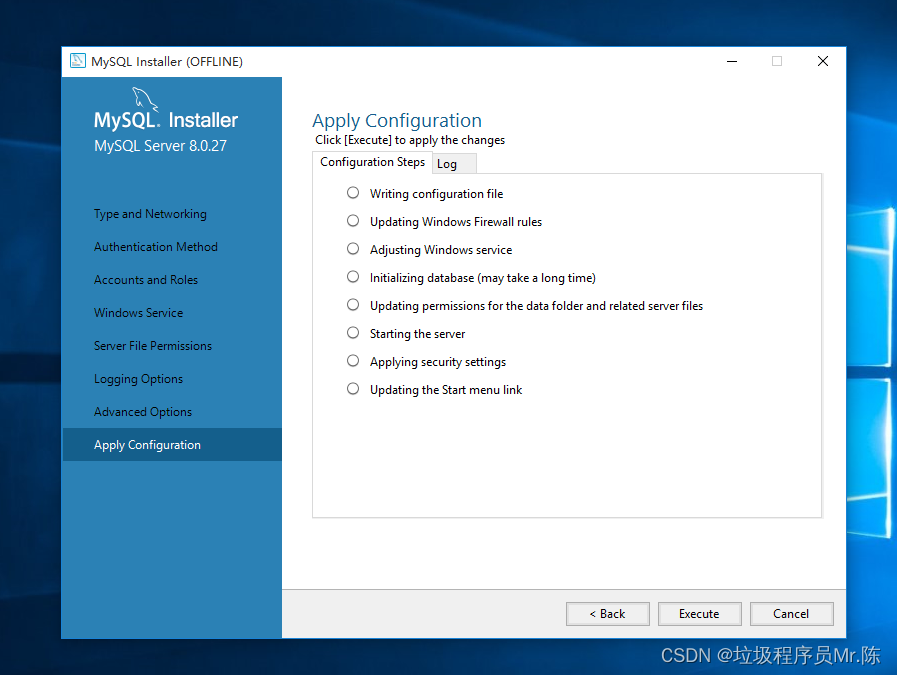Select the Updating Start menu link indicator
The width and height of the screenshot is (897, 675).
353,389
